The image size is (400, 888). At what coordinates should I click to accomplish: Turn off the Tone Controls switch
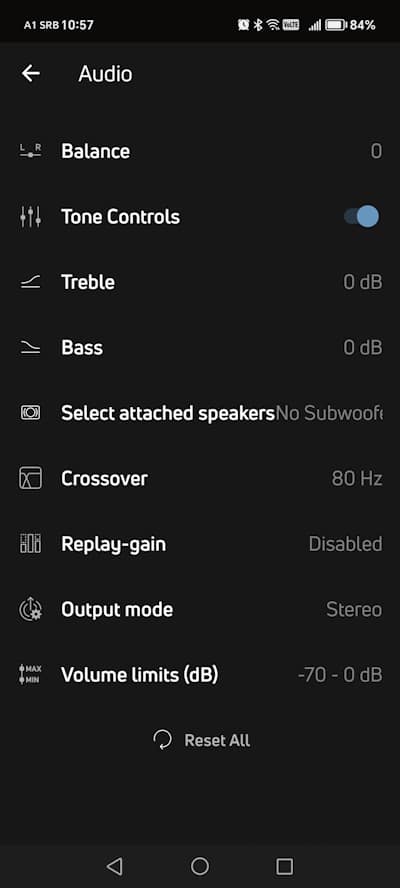click(361, 216)
